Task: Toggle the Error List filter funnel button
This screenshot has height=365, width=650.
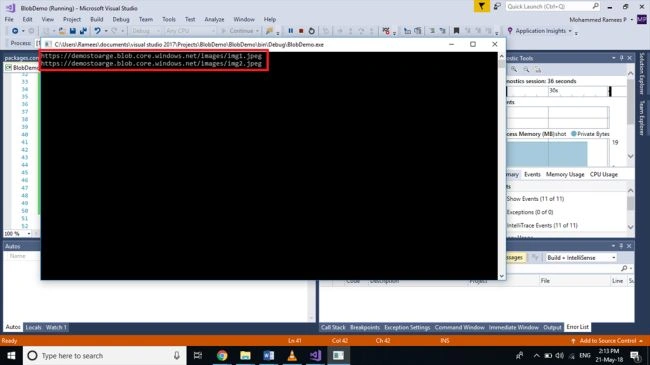Action: (x=535, y=258)
